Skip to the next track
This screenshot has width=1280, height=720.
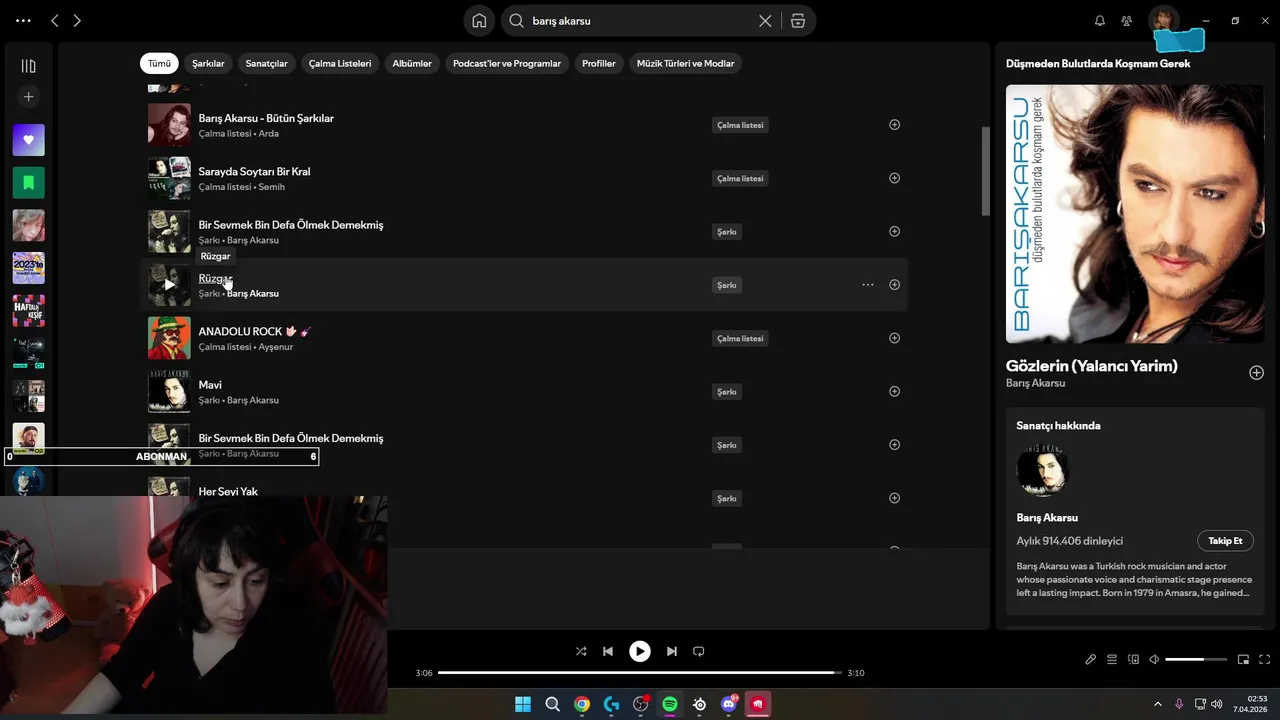(672, 651)
